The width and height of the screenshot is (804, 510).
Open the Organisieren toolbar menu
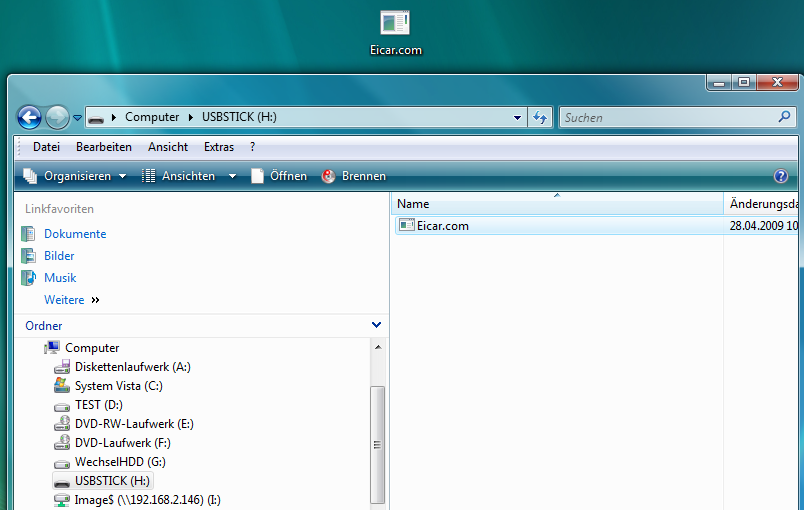click(x=75, y=176)
